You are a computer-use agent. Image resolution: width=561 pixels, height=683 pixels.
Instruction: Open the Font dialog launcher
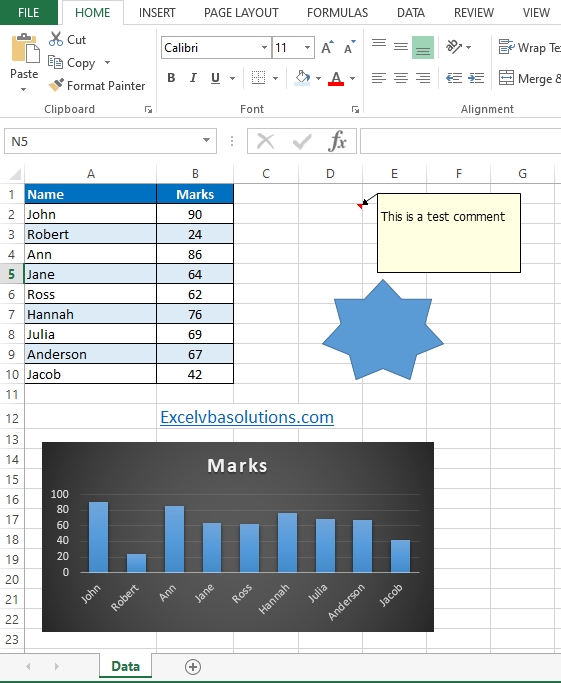pyautogui.click(x=355, y=110)
